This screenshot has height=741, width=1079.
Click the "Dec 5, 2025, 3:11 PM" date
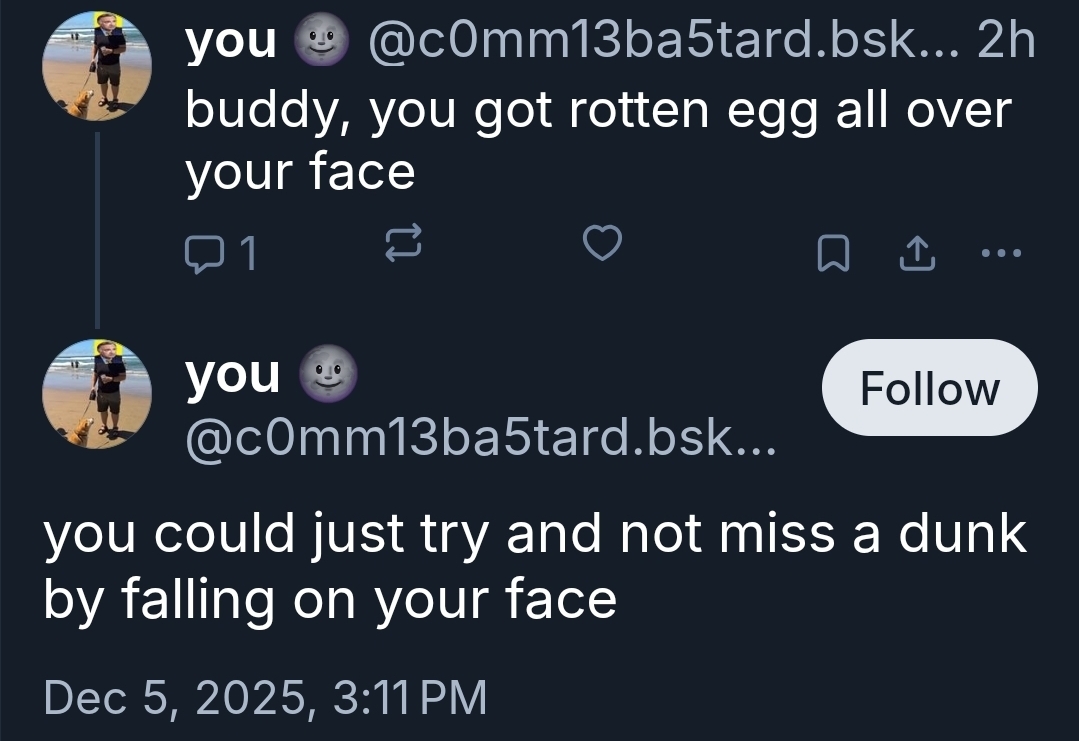pos(265,697)
